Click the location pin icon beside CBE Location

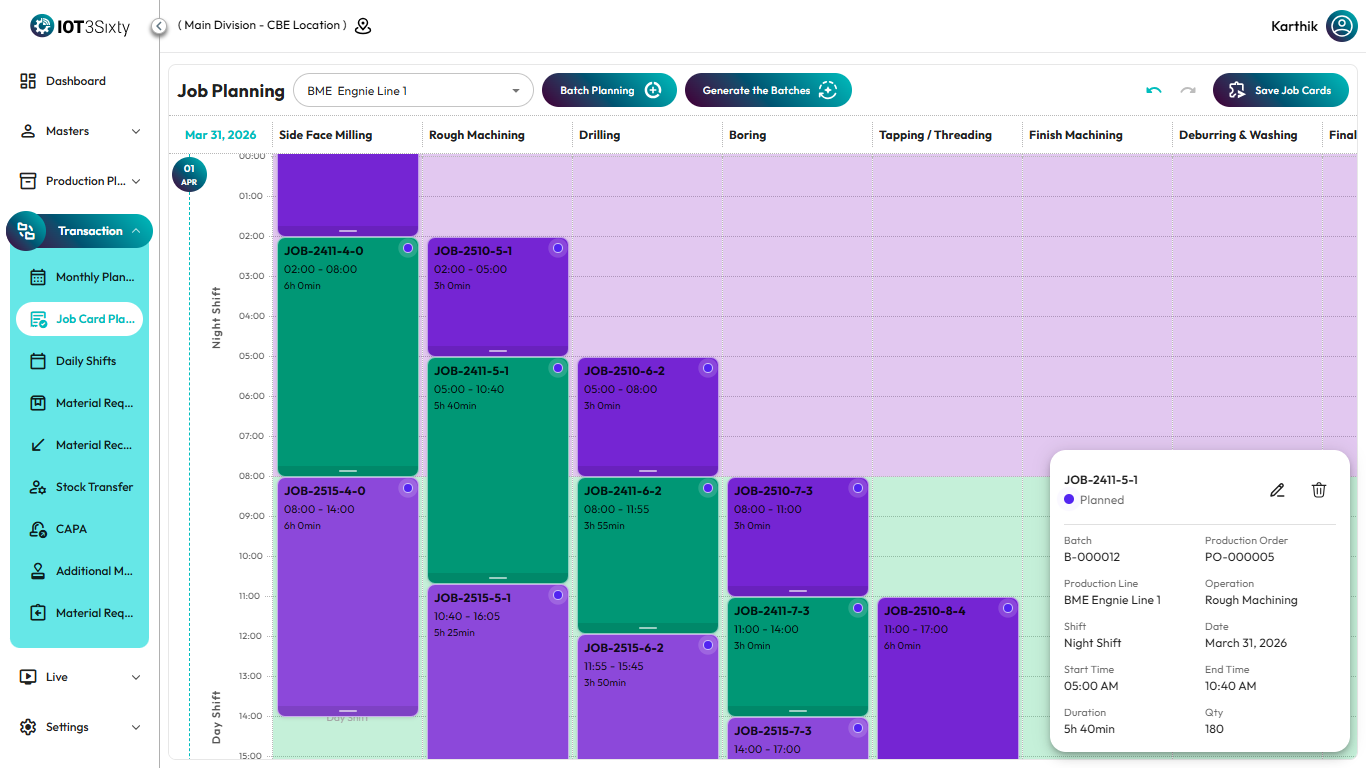[363, 26]
